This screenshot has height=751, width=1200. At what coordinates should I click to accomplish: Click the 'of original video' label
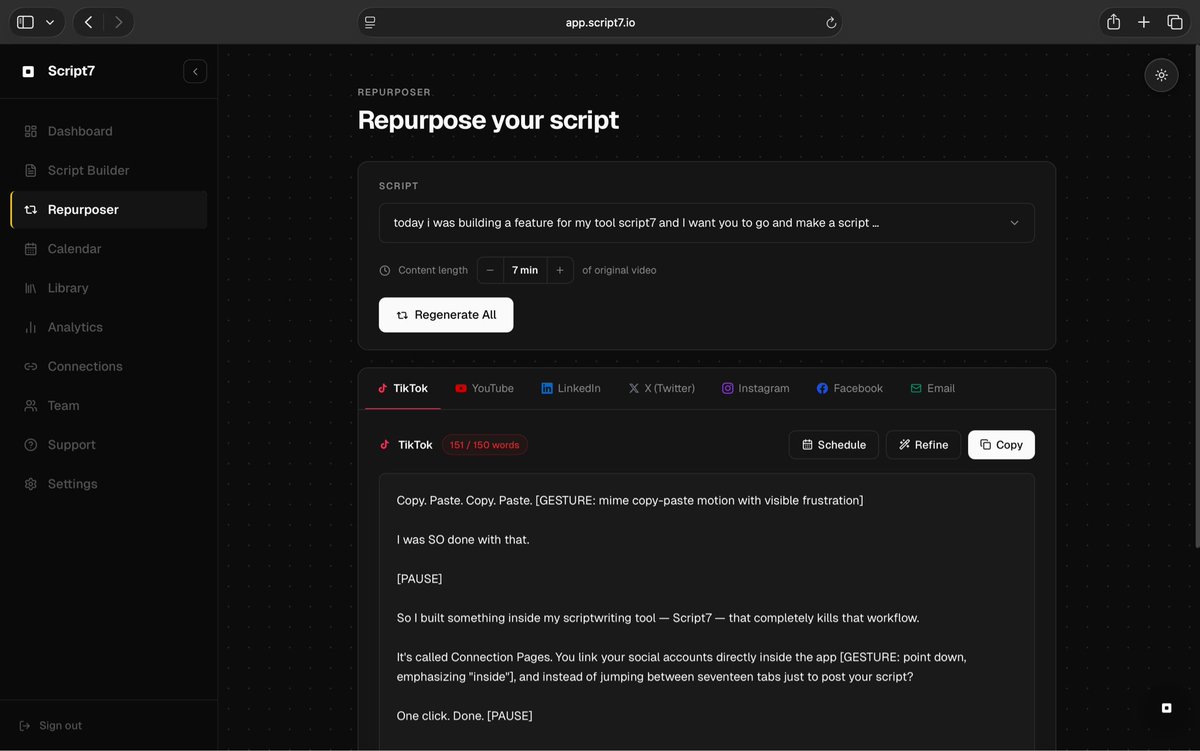click(x=619, y=270)
